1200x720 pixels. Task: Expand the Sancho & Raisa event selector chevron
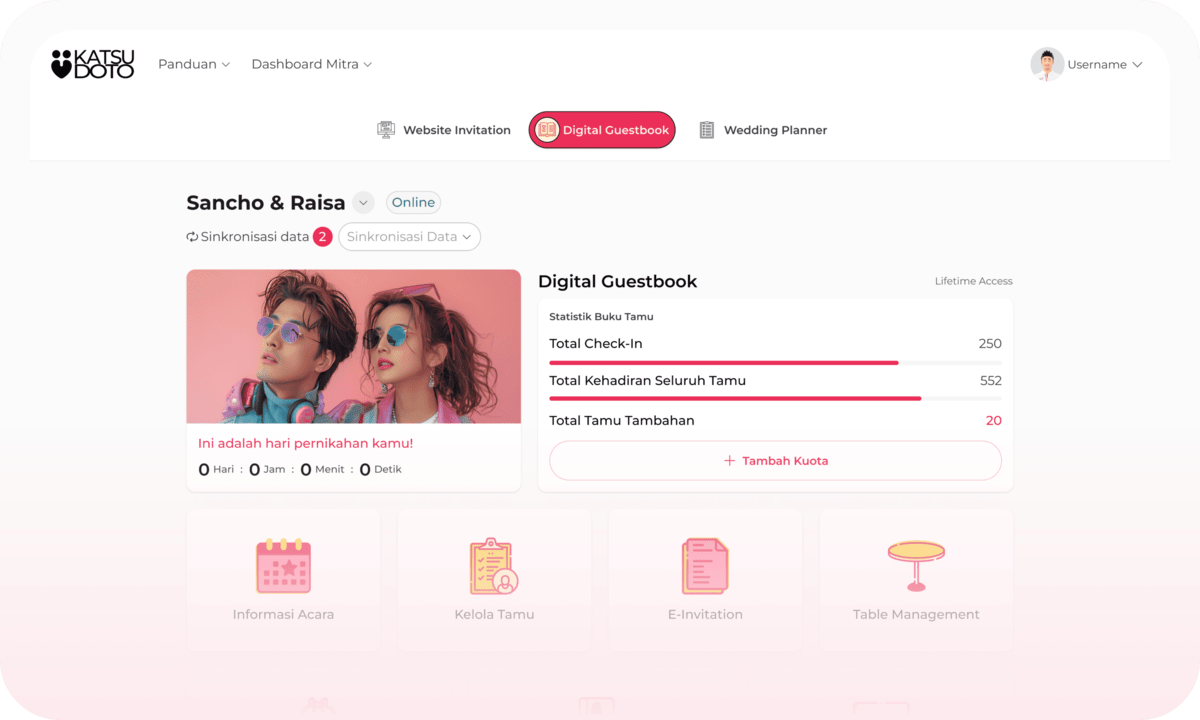[364, 203]
